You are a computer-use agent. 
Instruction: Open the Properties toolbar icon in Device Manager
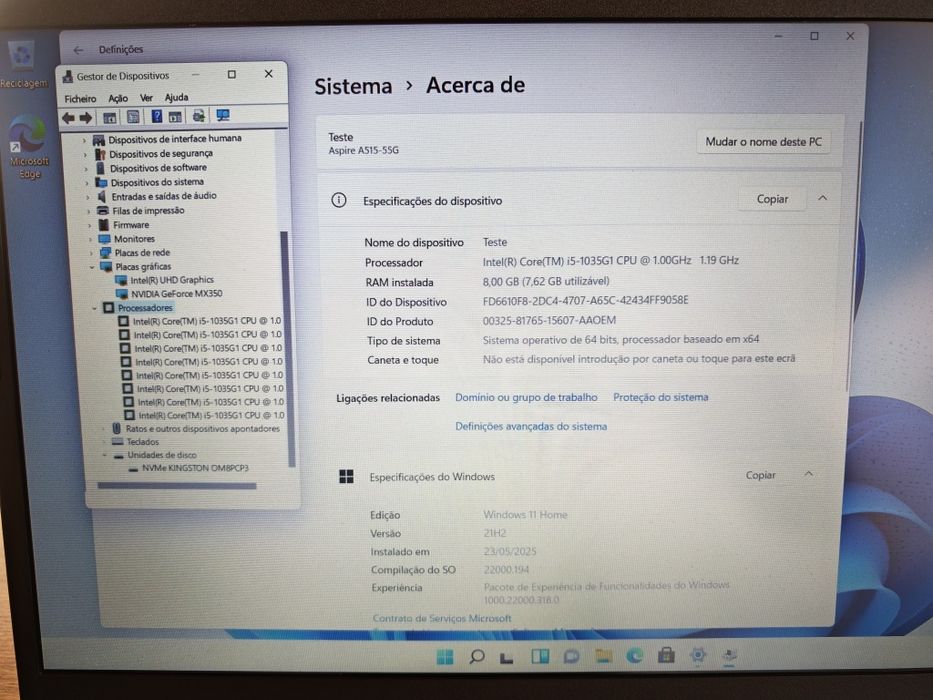click(x=133, y=117)
